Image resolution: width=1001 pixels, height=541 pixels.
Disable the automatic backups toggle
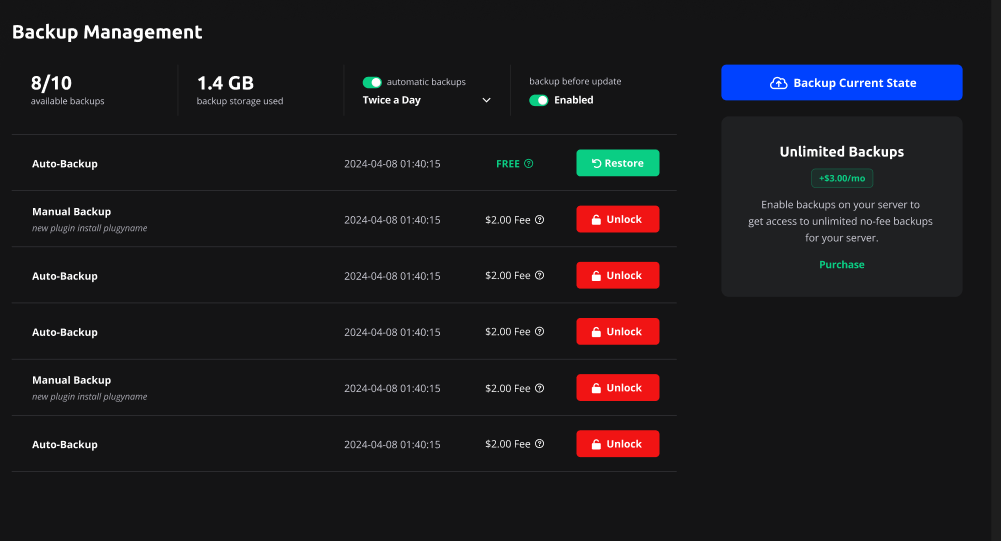(372, 82)
